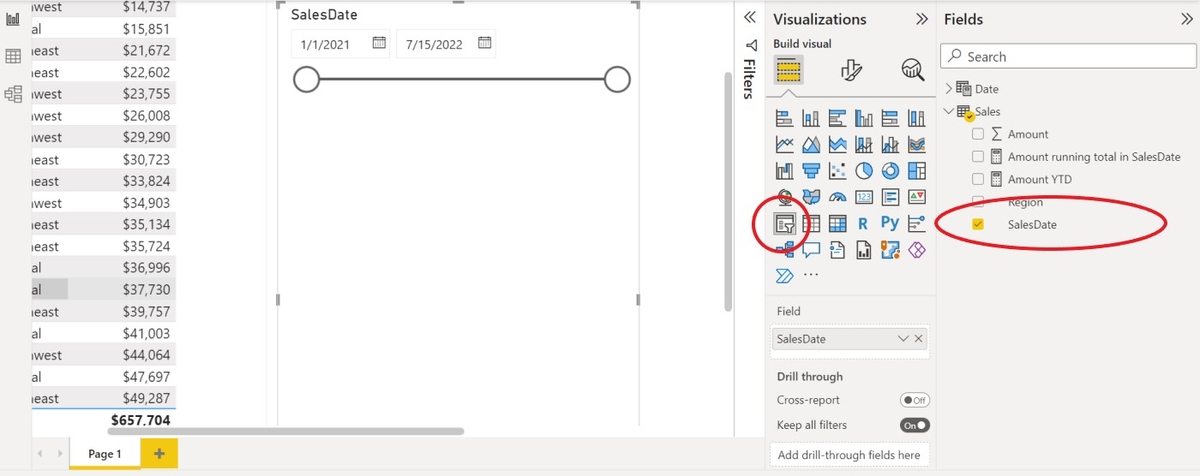Open the Analytics magnifier icon
Screen dimensions: 1200x476
tap(912, 69)
